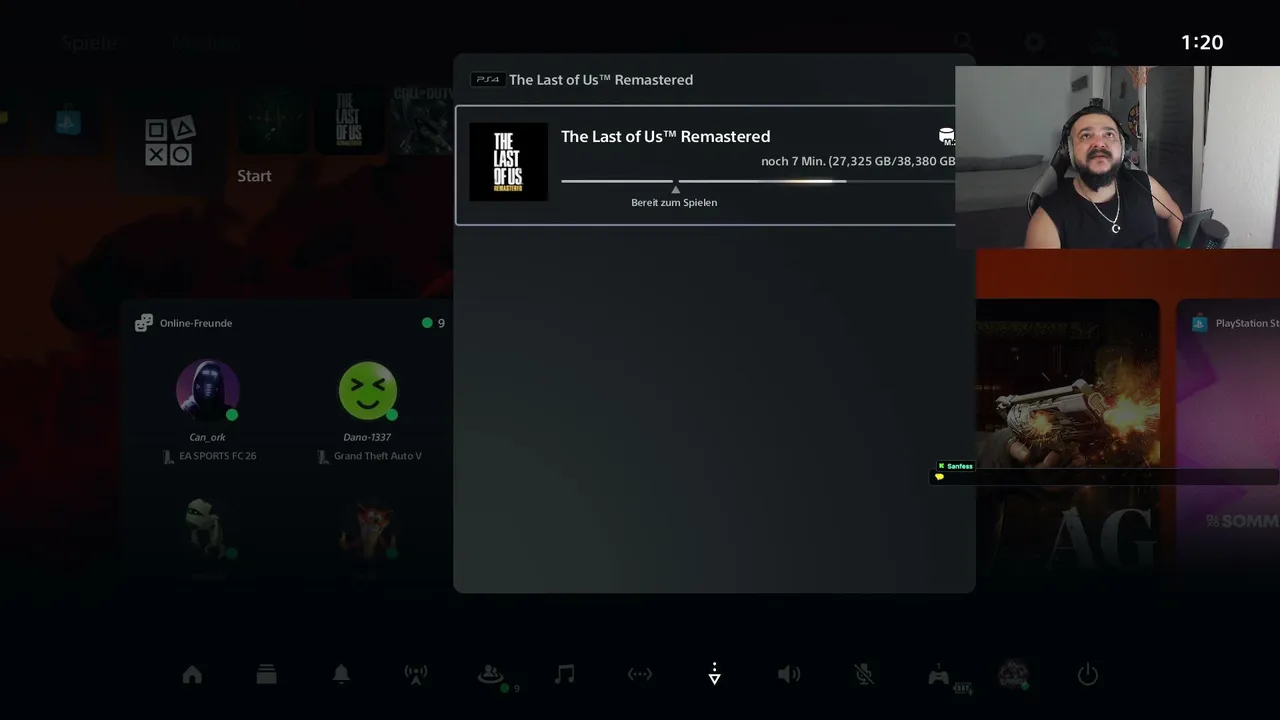The image size is (1280, 720).
Task: Click the storage disk icon on the download
Action: 946,136
